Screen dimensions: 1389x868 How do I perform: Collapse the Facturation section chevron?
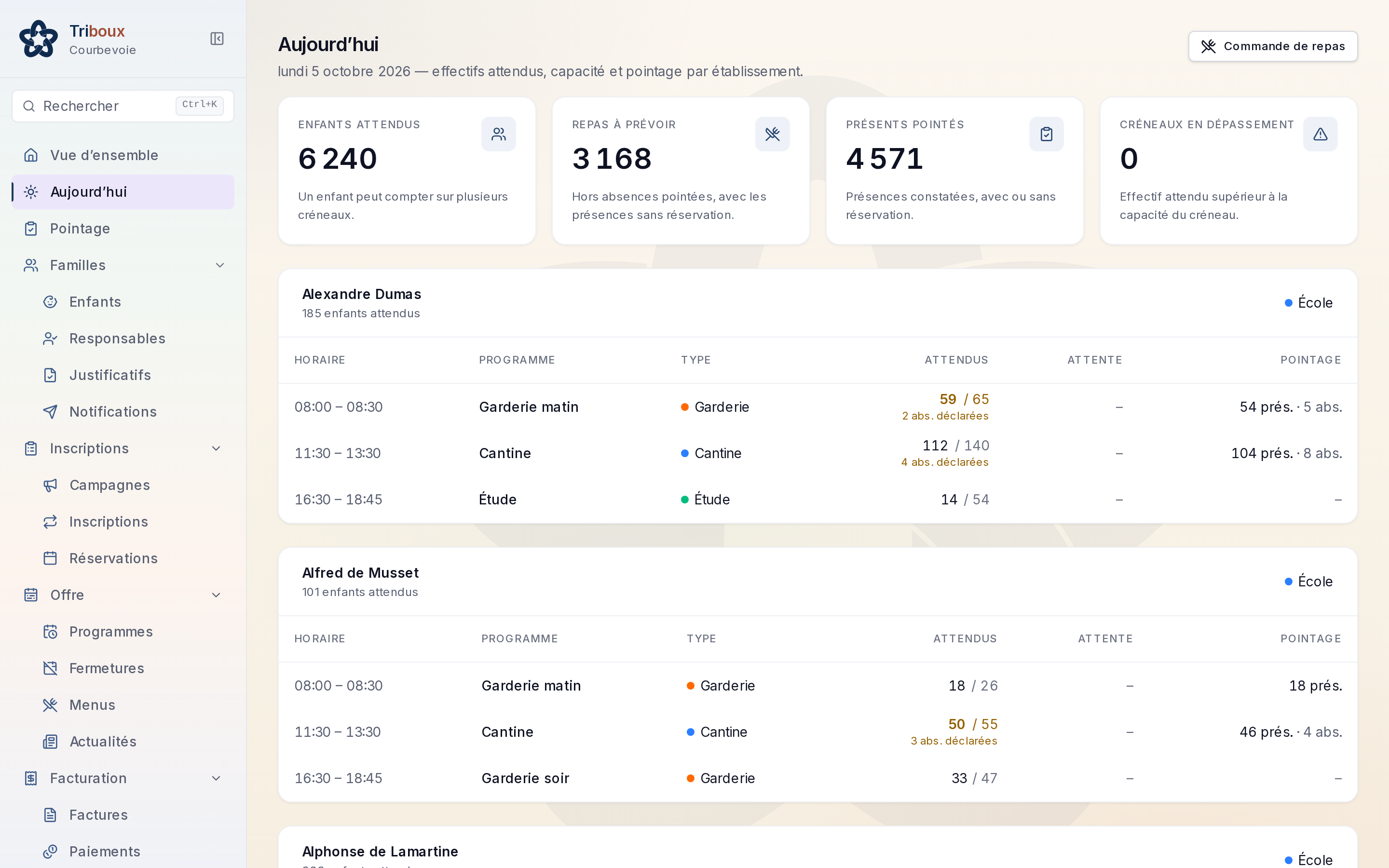[217, 778]
